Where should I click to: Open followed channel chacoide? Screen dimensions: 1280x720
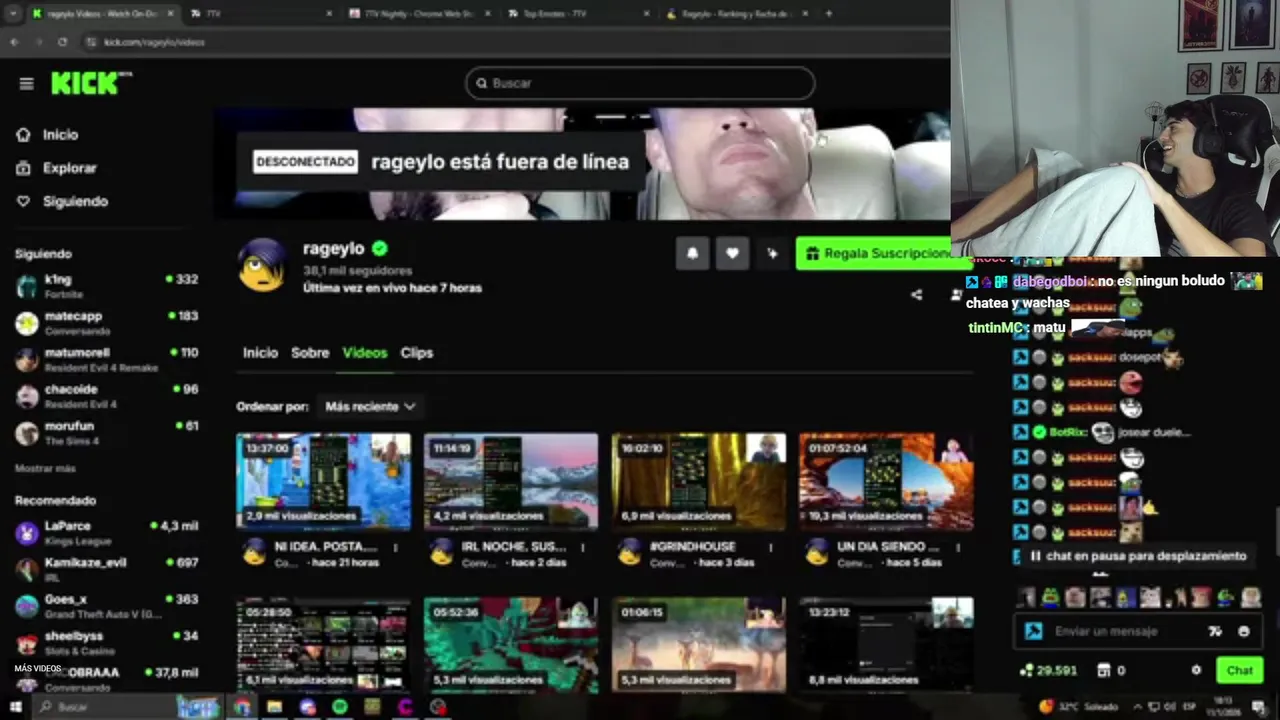[106, 396]
